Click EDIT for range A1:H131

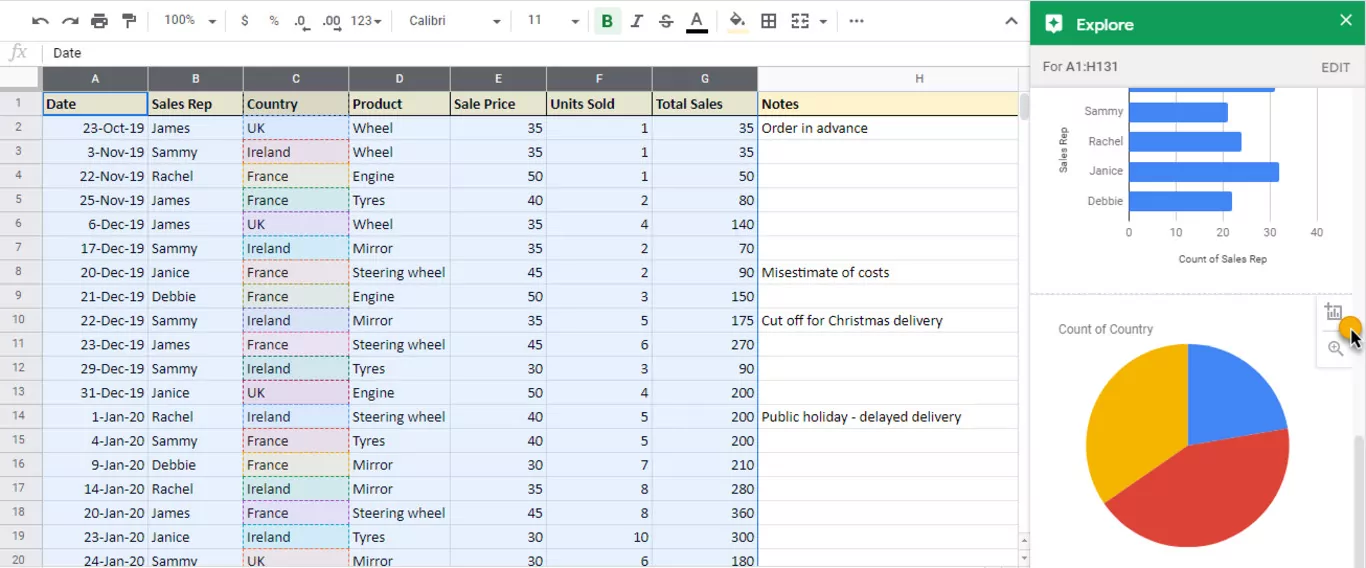coord(1335,67)
